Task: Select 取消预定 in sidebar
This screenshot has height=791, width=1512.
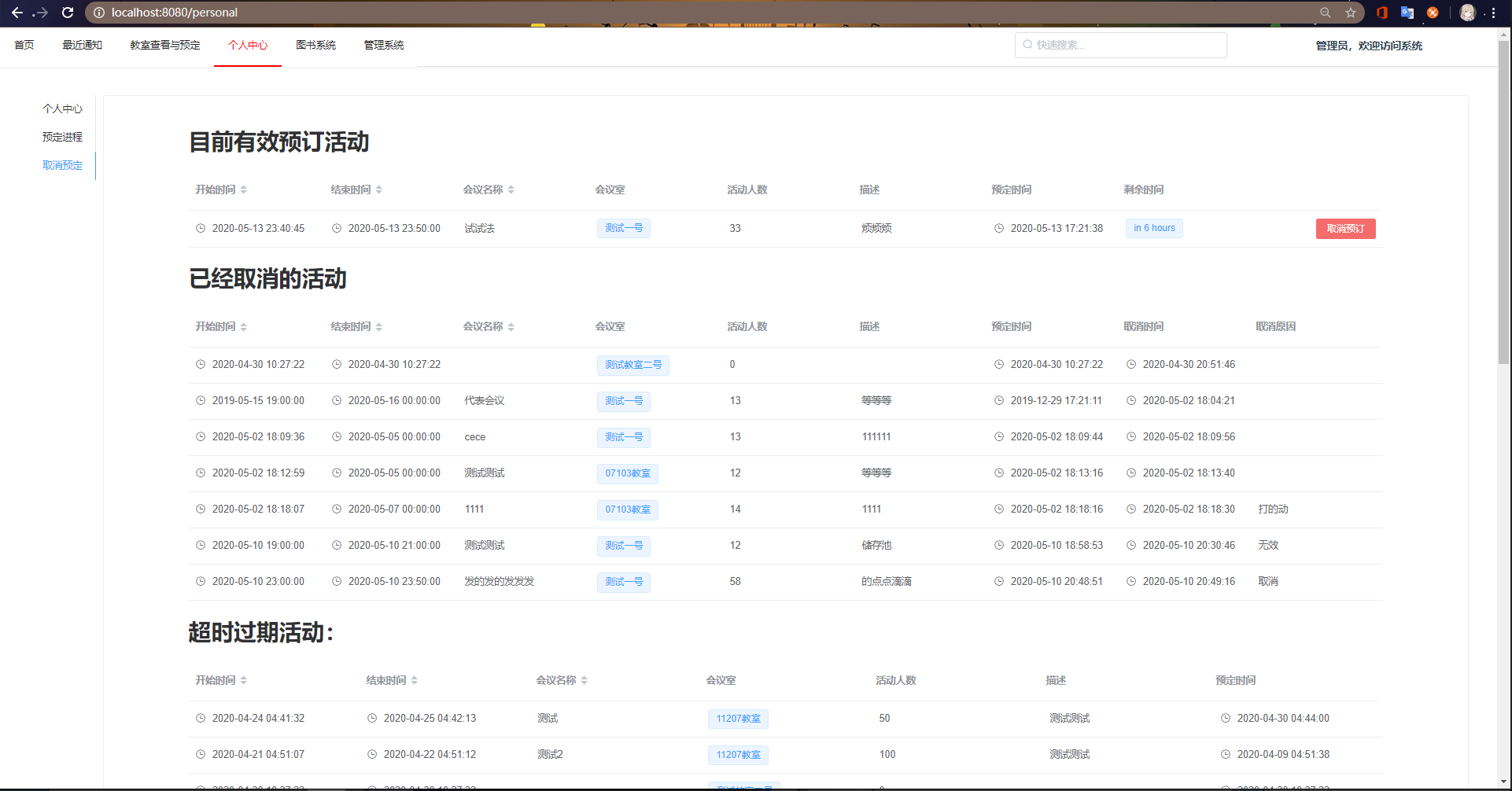Action: click(62, 166)
